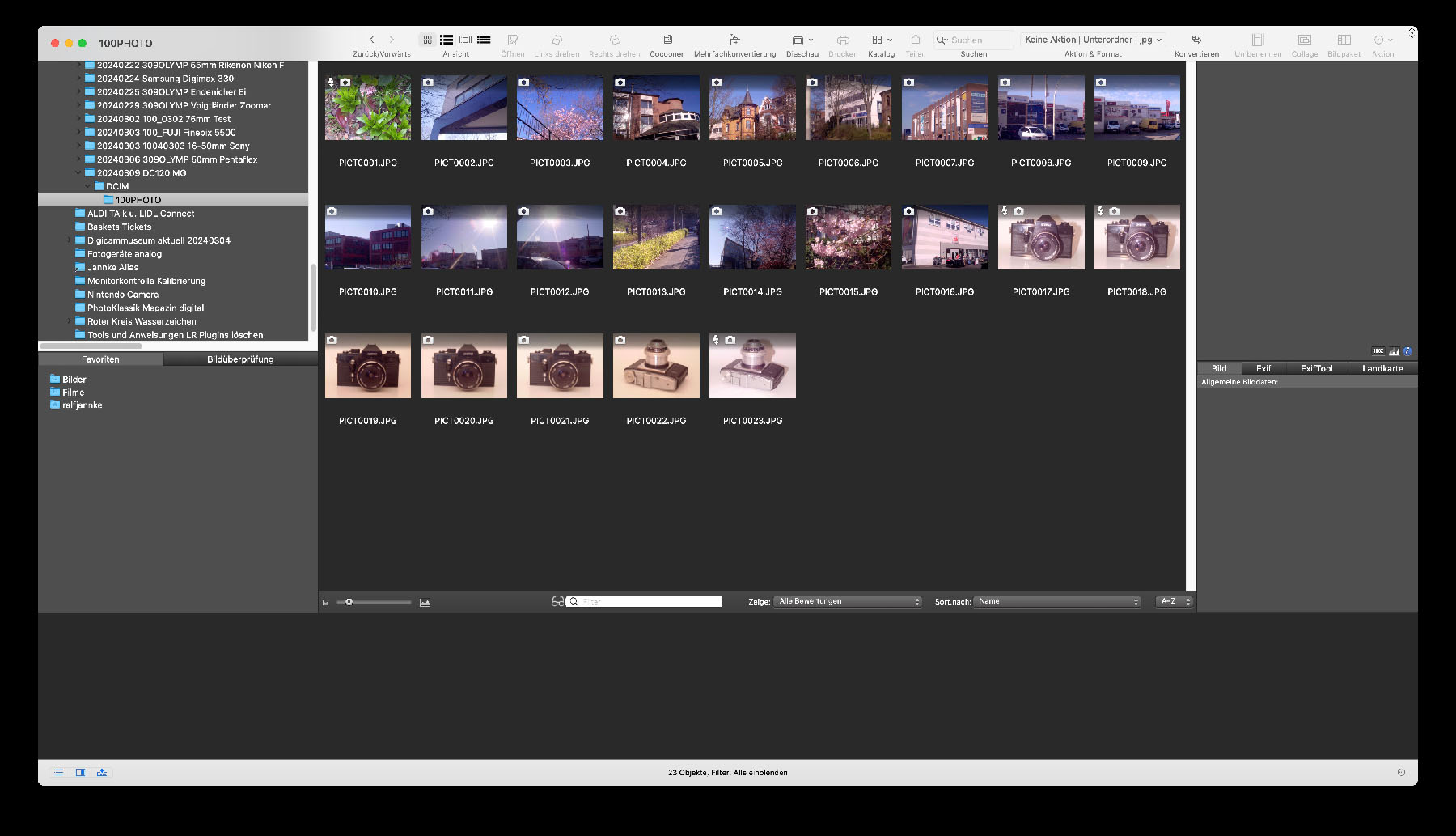Screen dimensions: 1456x836
Task: Click the Filter input field
Action: [x=644, y=602]
